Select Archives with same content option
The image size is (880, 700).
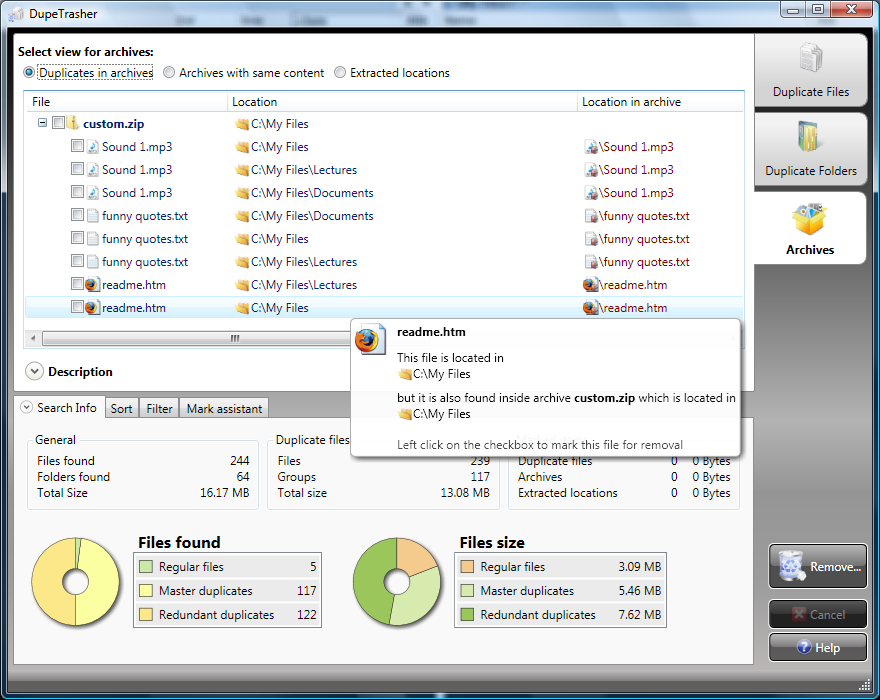click(x=169, y=72)
